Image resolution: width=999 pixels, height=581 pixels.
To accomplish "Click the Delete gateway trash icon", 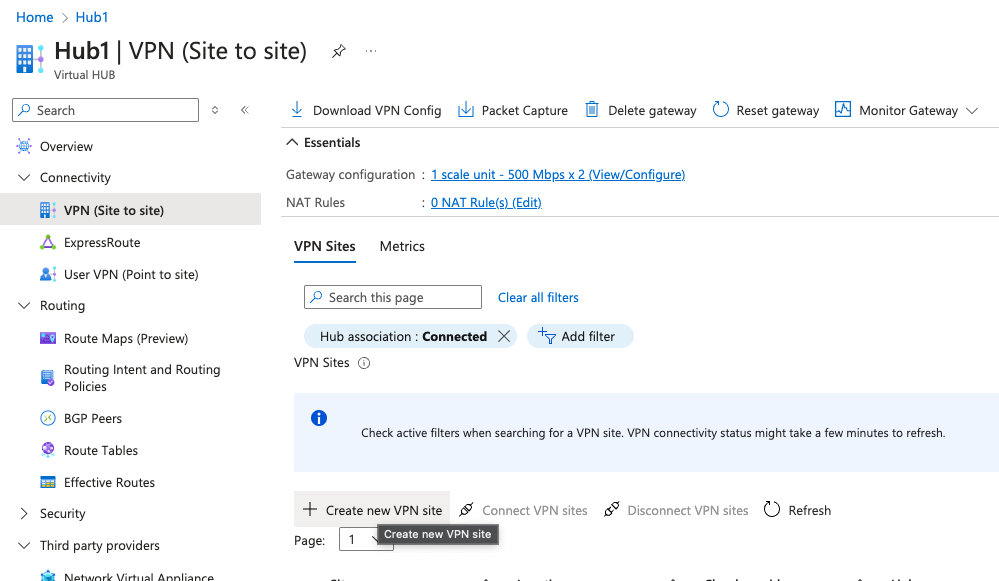I will 592,110.
